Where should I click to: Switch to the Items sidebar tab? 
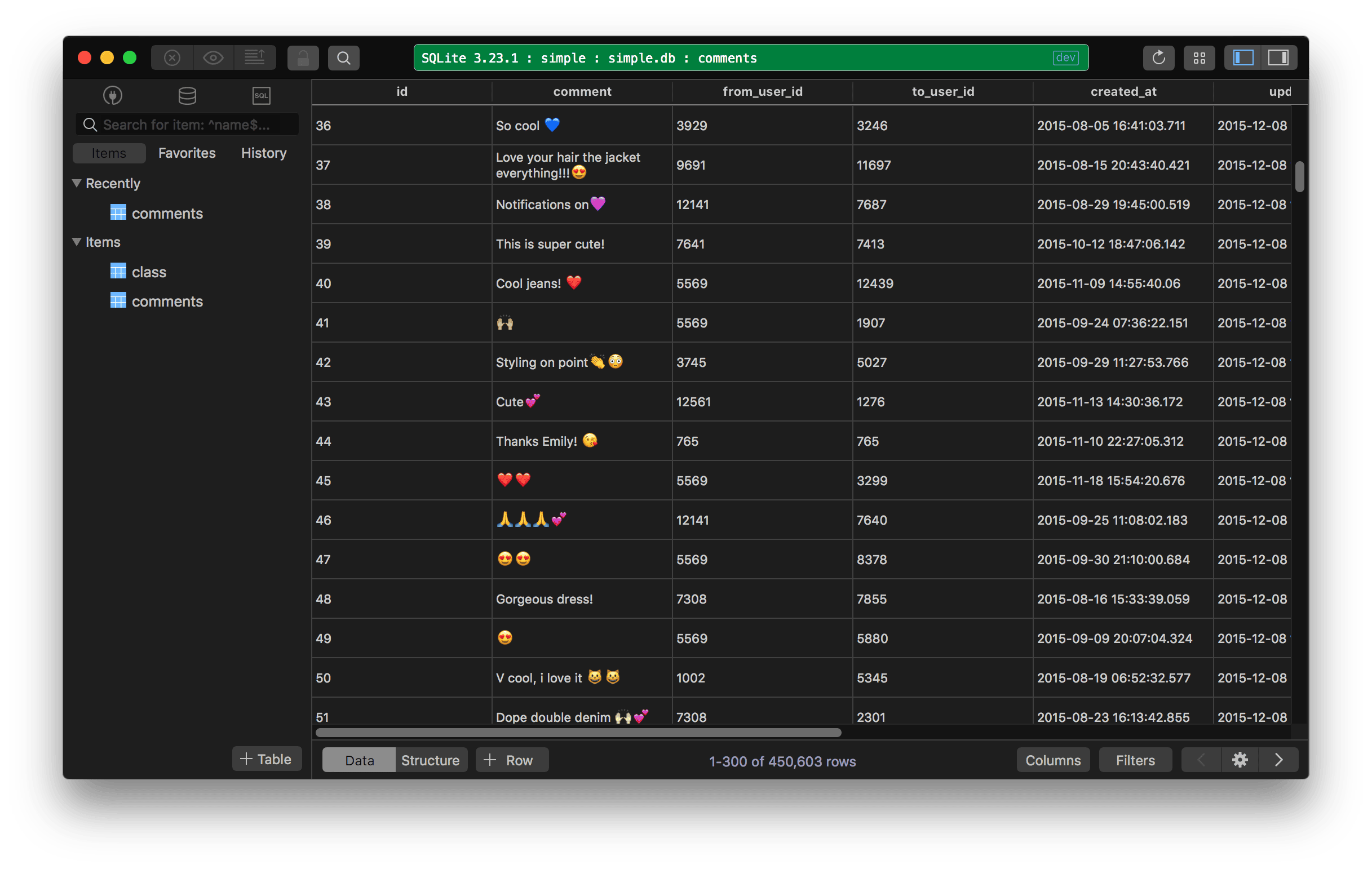click(109, 153)
